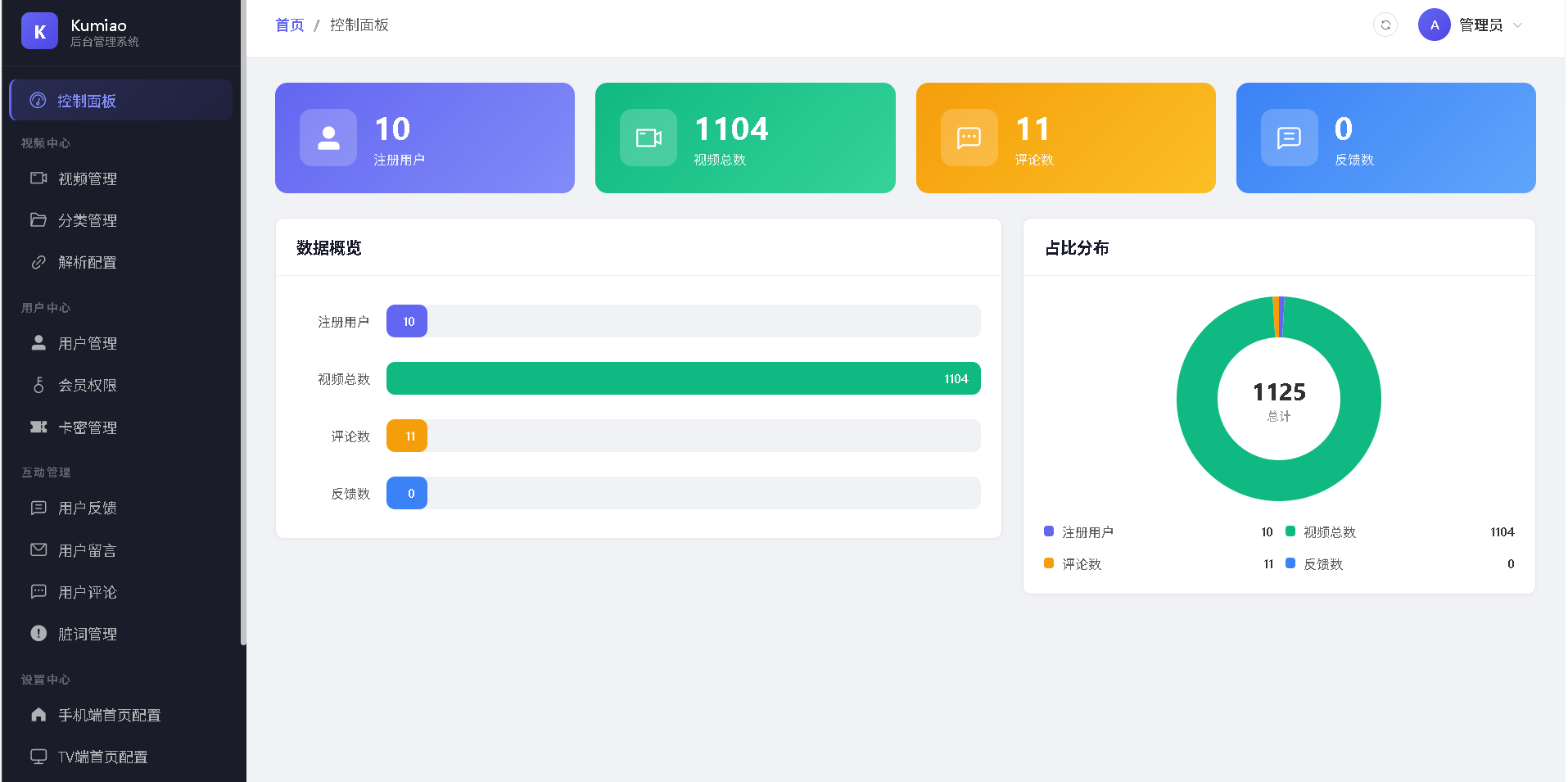Open 脏词管理 menu entry
Image resolution: width=1568 pixels, height=782 pixels.
[121, 634]
